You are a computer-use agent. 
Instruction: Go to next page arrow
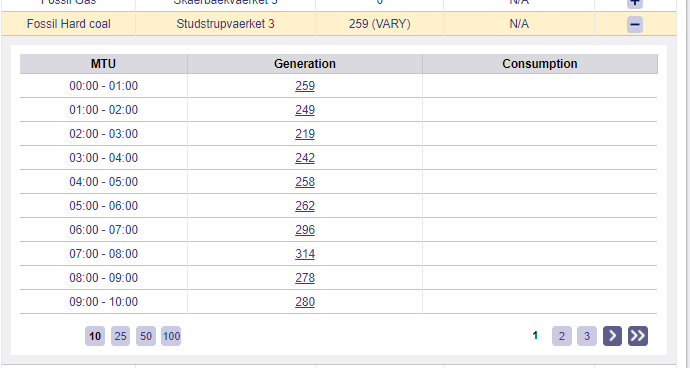point(612,336)
